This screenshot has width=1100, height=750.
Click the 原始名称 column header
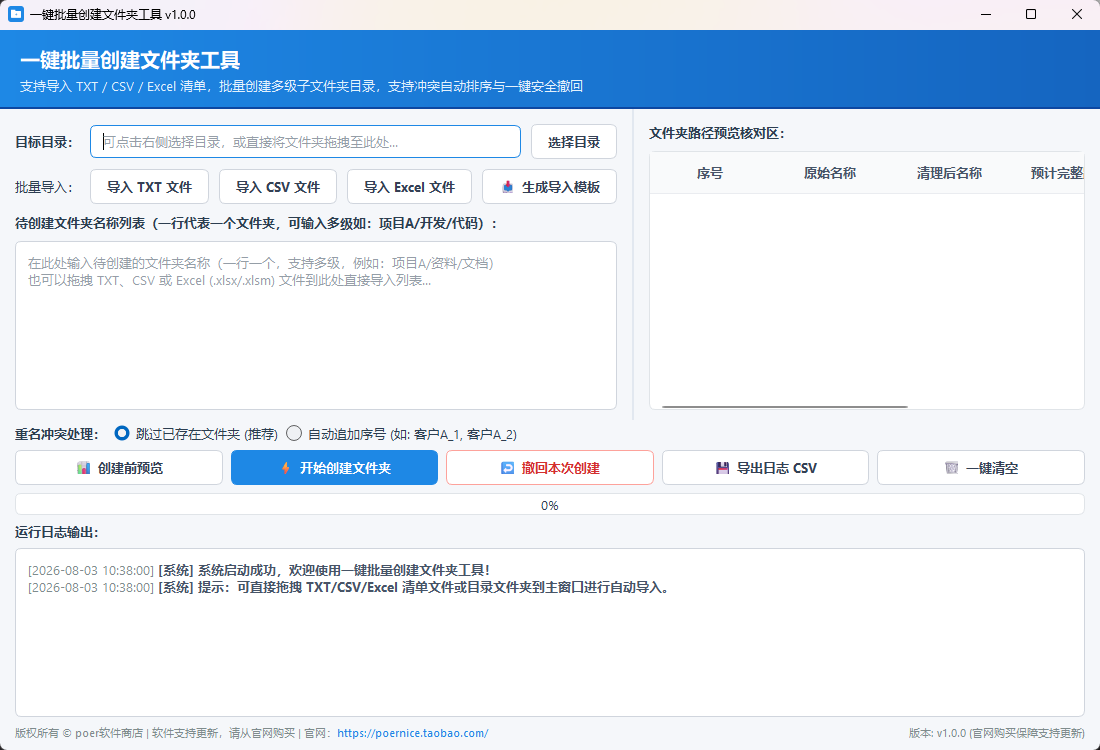tap(830, 173)
